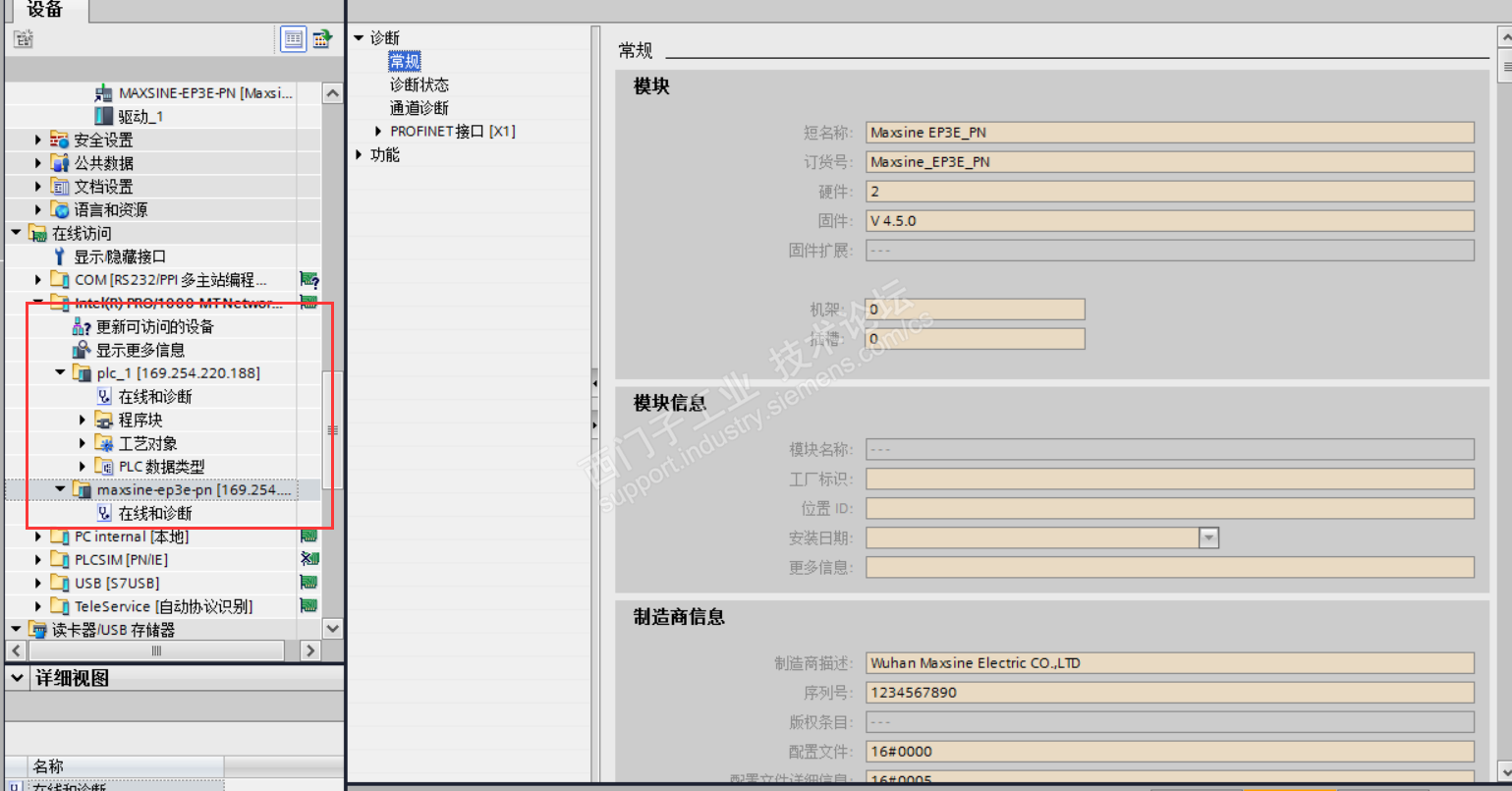Click the 在线访问 folder icon
Viewport: 1512px width, 791px height.
(x=38, y=234)
